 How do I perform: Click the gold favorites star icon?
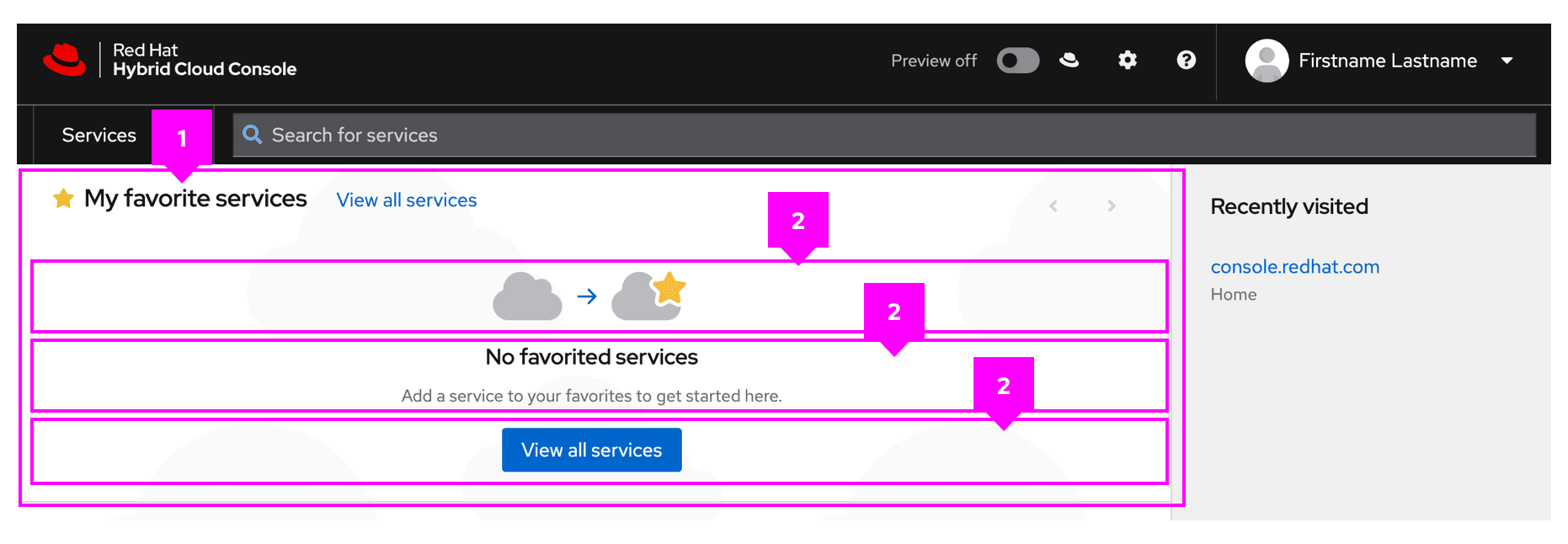pos(63,199)
